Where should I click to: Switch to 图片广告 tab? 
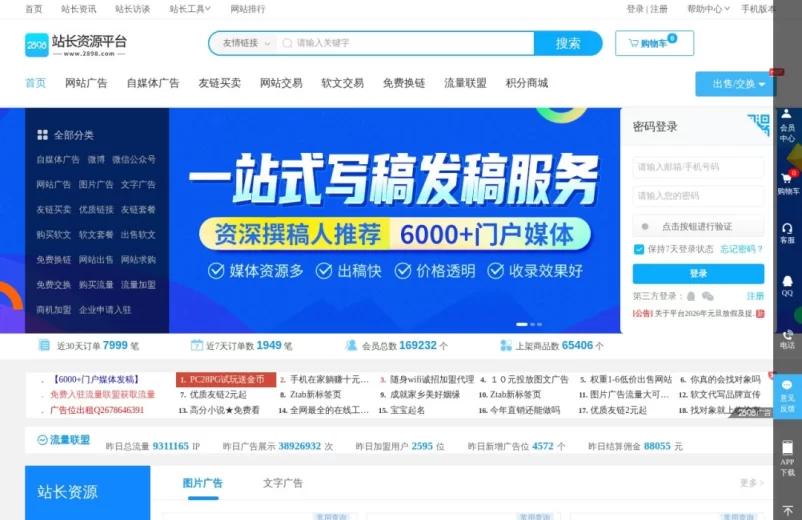tap(203, 483)
